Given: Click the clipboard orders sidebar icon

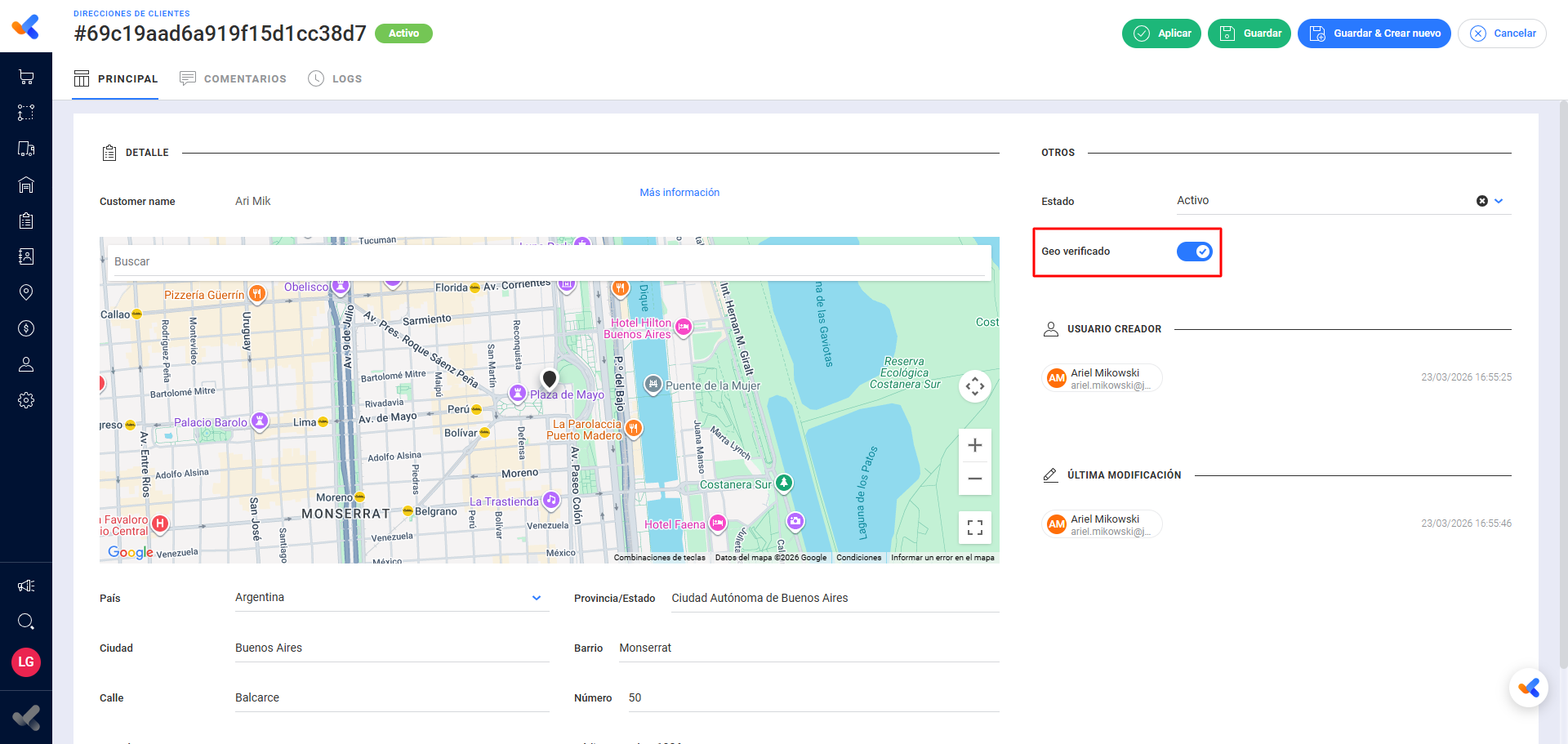Looking at the screenshot, I should pyautogui.click(x=26, y=221).
